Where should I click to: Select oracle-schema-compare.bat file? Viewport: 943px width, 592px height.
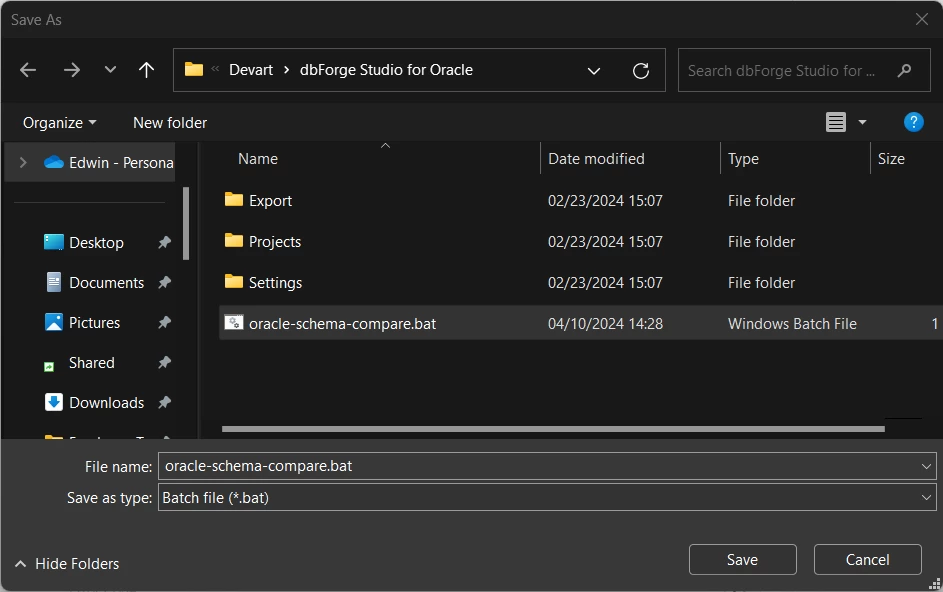tap(580, 323)
